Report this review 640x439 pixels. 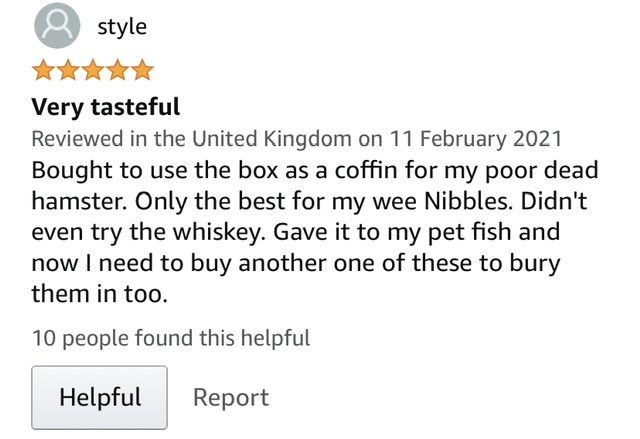(x=231, y=397)
